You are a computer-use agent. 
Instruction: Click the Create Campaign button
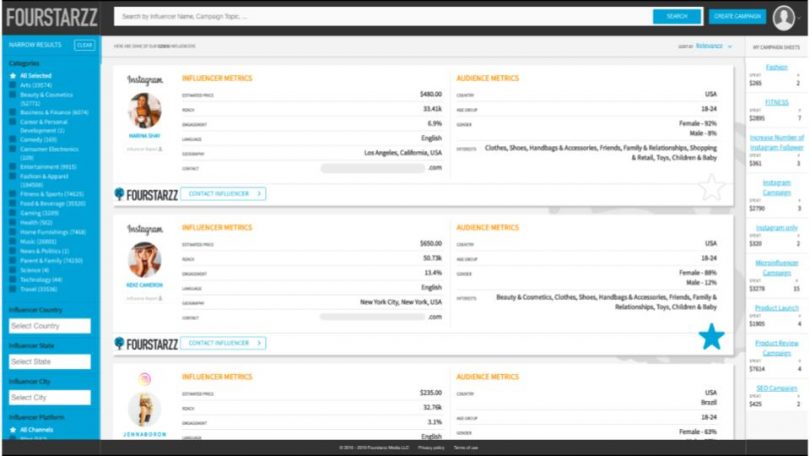click(737, 17)
